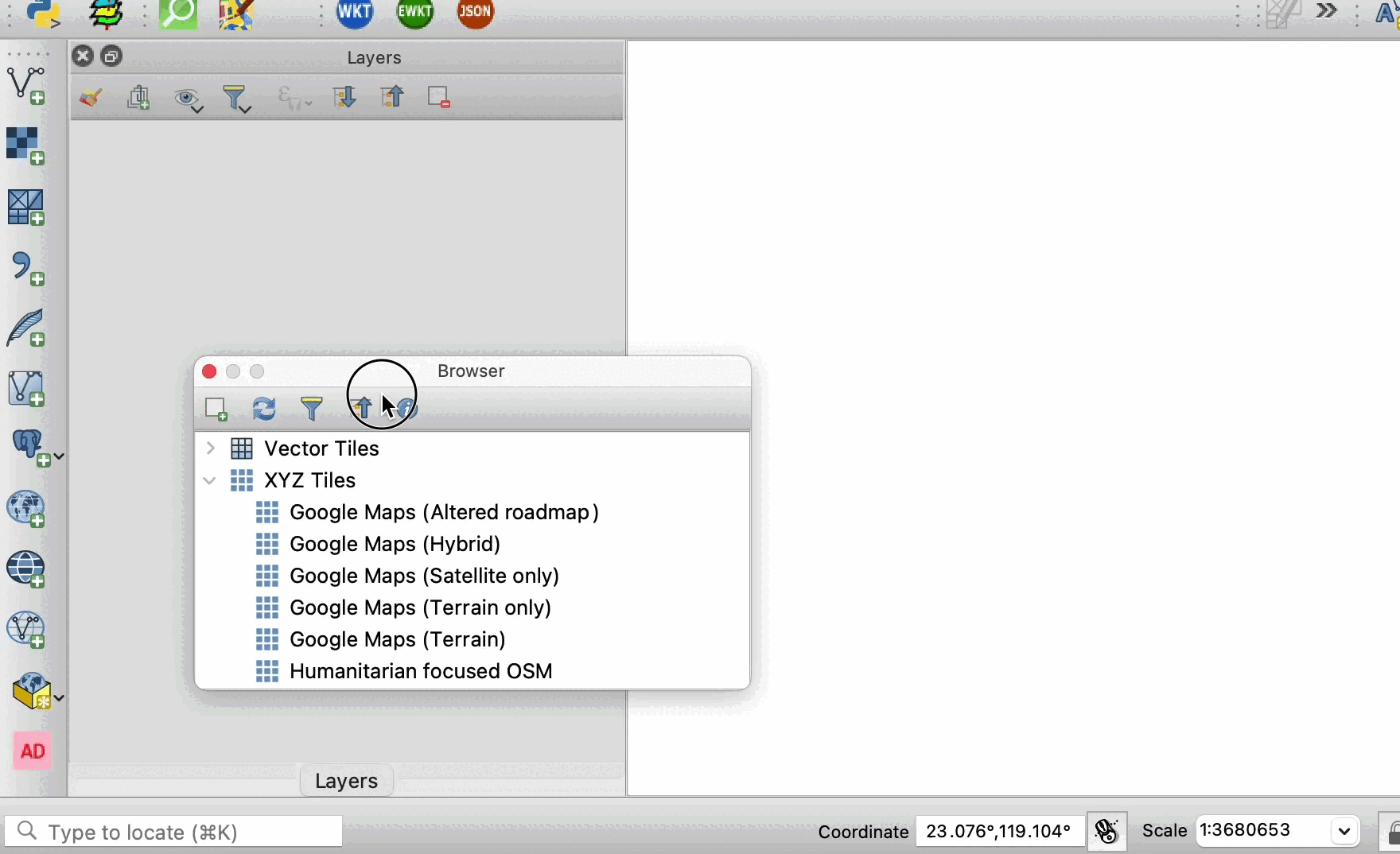Click Remove Layer icon in Layers toolbar

coord(439,98)
